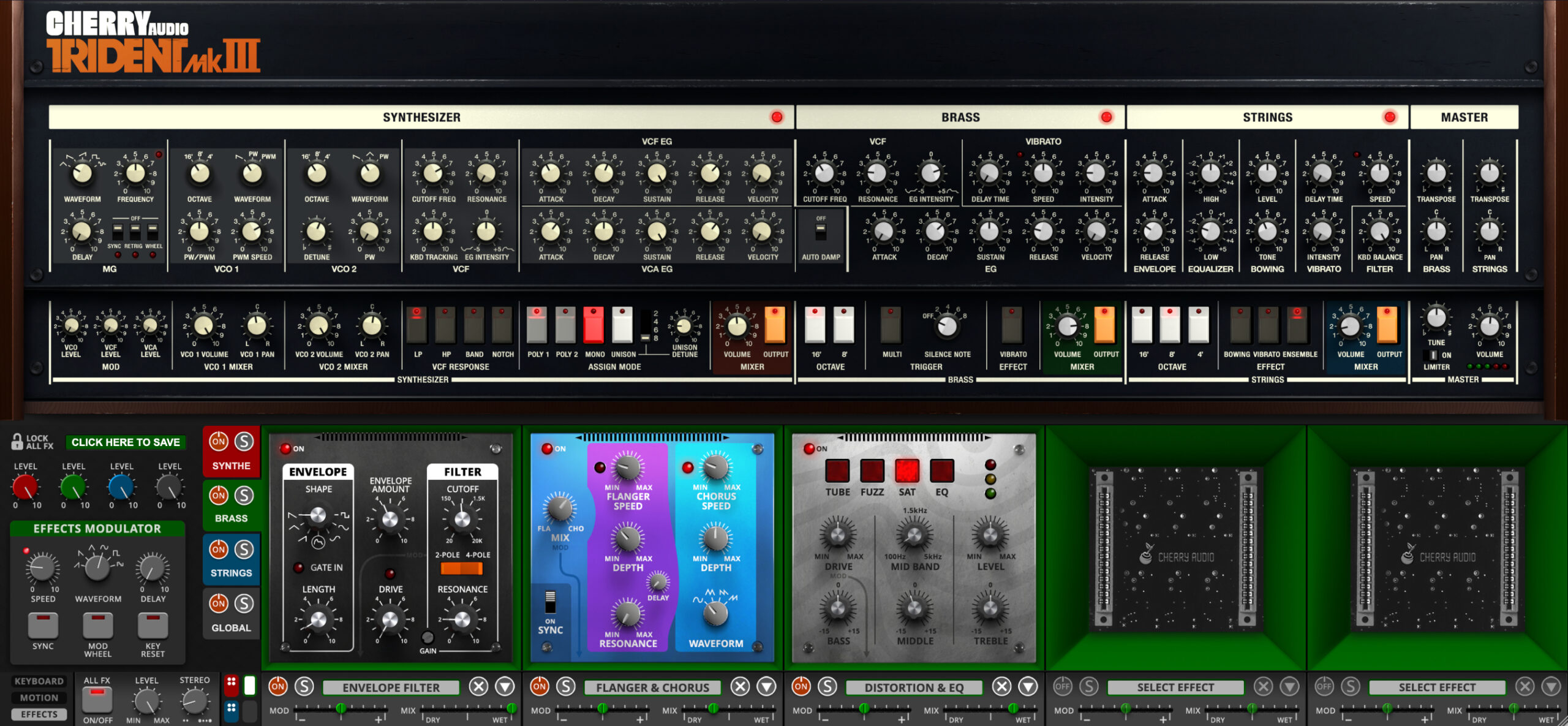
Task: Open the KEYBOARD tab
Action: pos(40,681)
